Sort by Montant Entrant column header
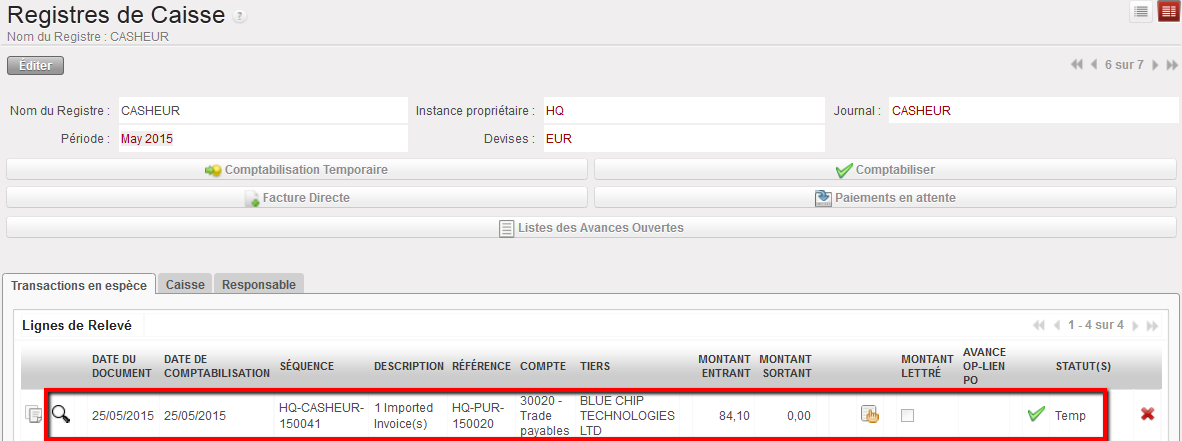The image size is (1182, 441). [x=724, y=366]
